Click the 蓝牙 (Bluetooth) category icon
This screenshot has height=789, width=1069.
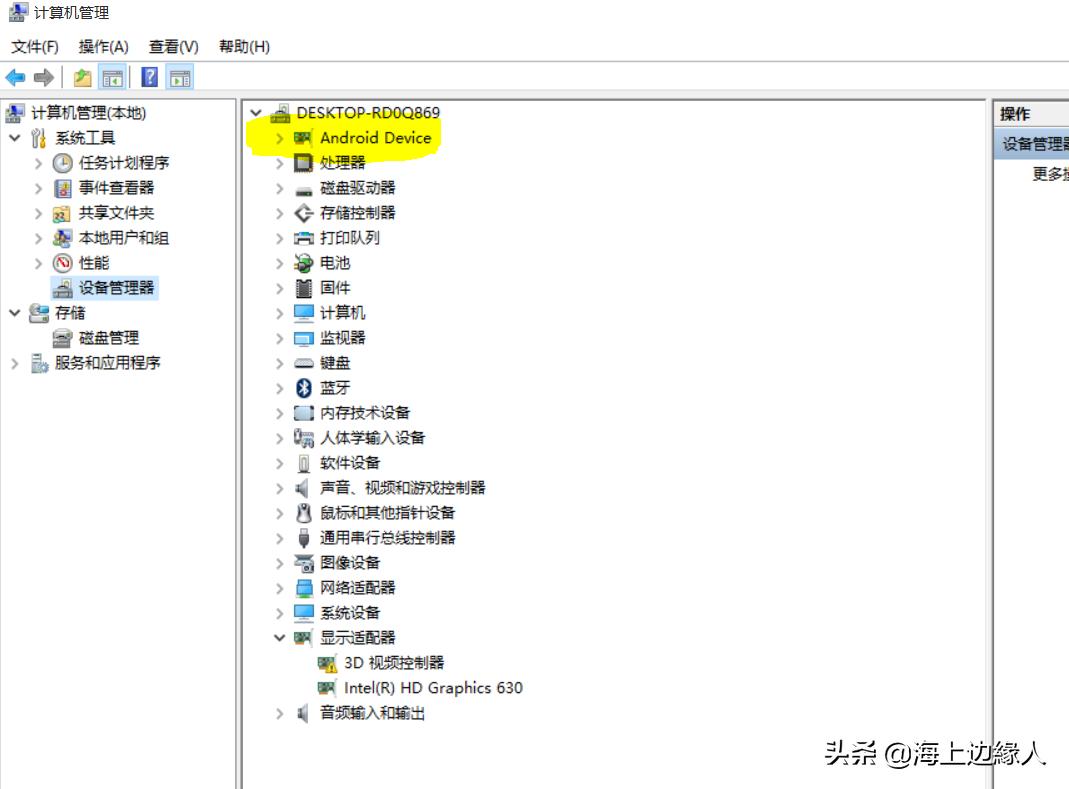[x=303, y=388]
